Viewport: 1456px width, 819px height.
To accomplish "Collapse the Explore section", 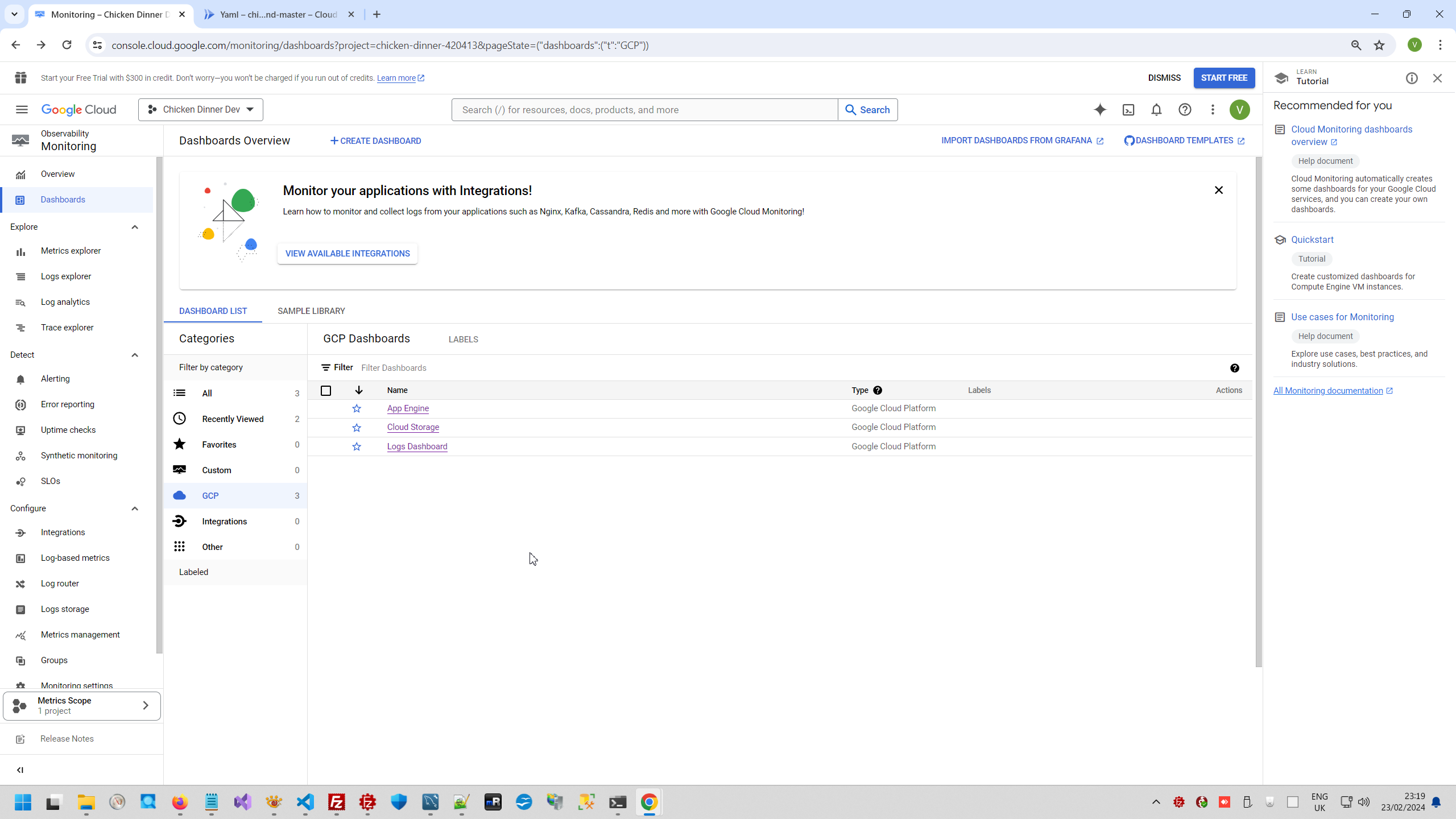I will (135, 227).
